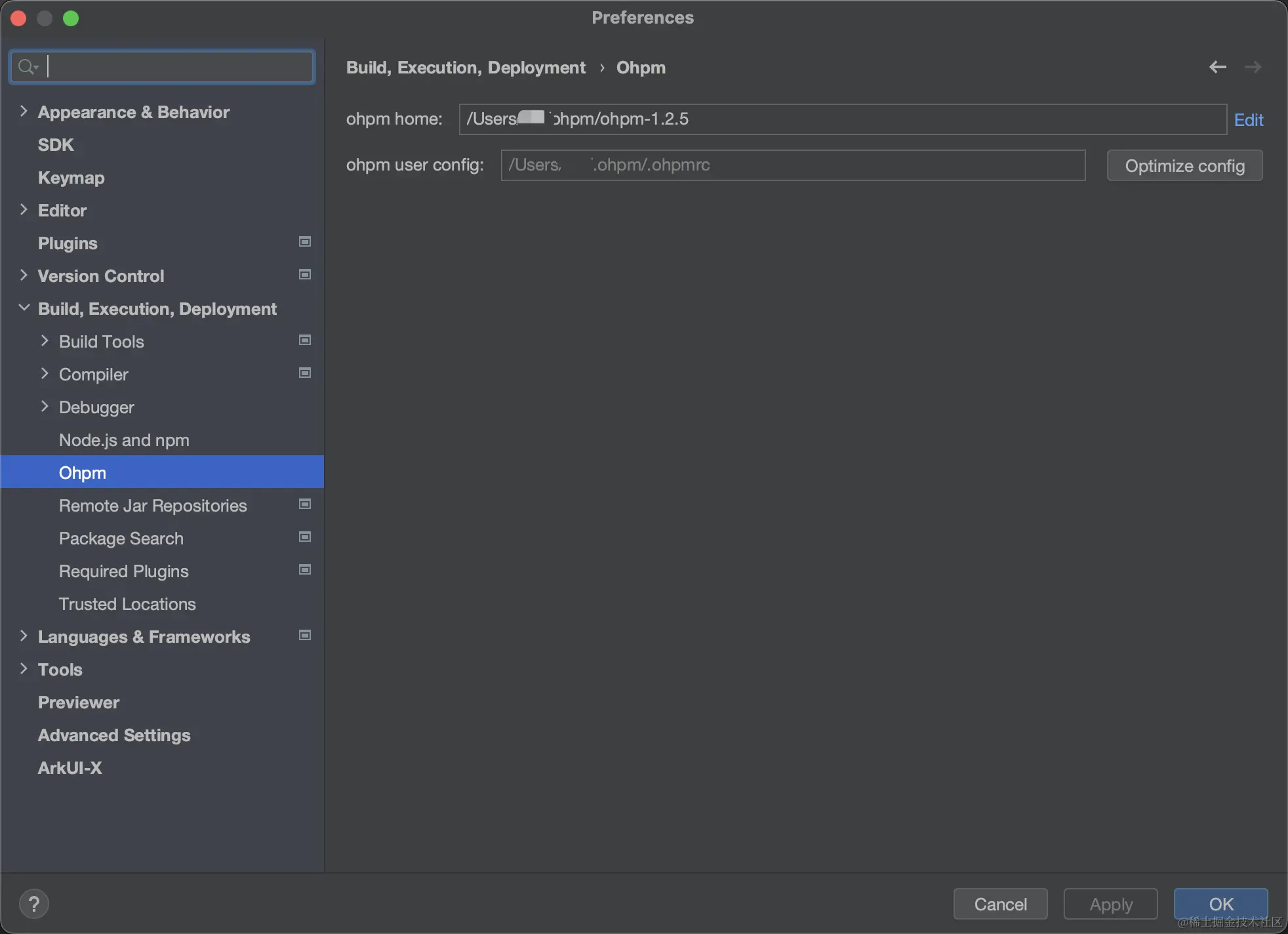Click project-level icon beside Build Tools
This screenshot has height=934, width=1288.
(x=305, y=340)
